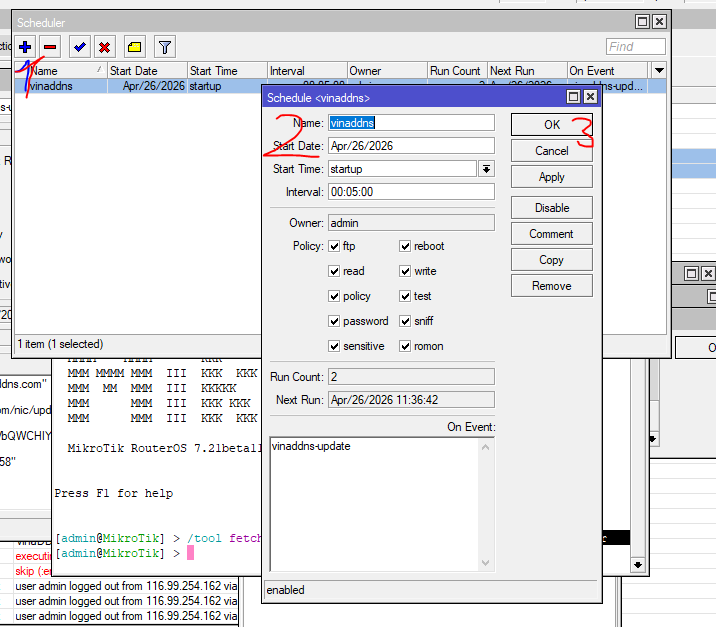Uncheck the ftp policy checkbox
This screenshot has height=627, width=716.
tap(334, 246)
